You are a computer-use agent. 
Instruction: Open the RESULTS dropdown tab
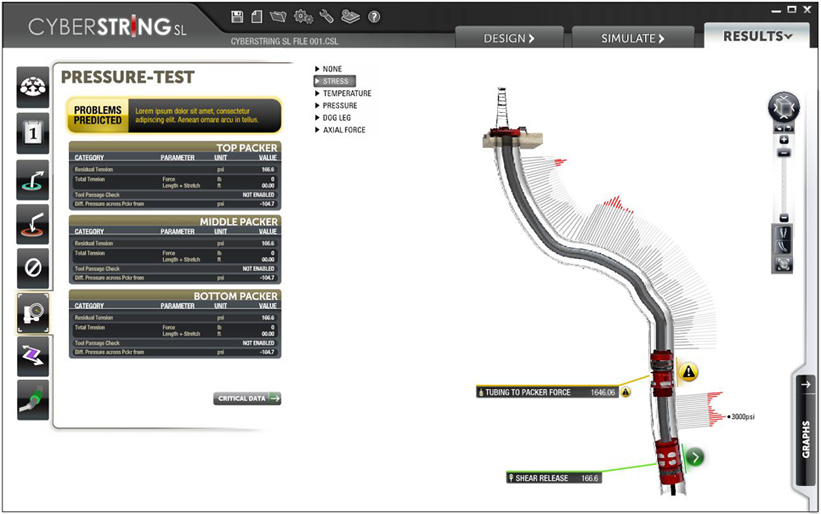coord(757,36)
